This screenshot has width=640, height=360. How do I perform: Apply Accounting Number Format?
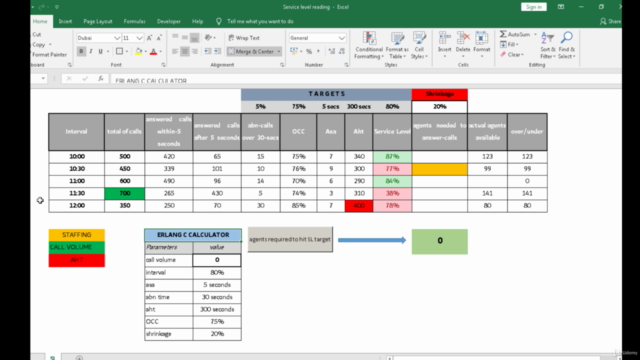click(294, 51)
